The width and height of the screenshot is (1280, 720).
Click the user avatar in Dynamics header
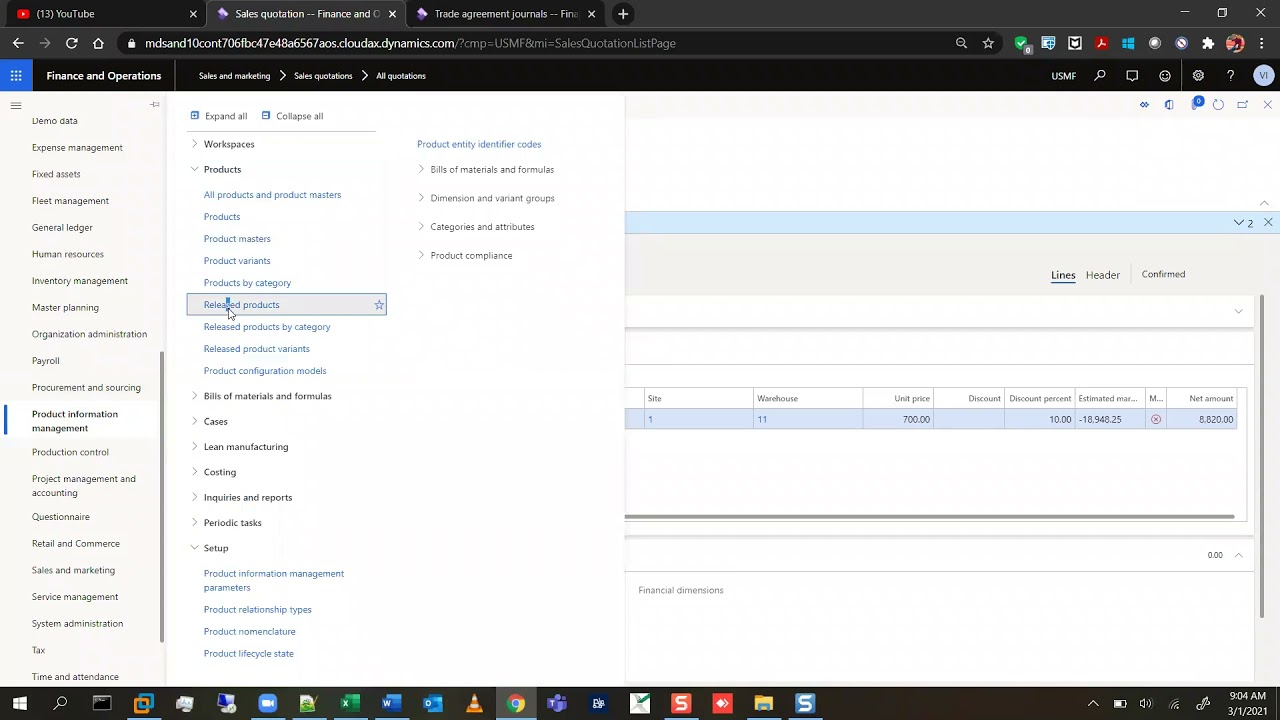click(x=1264, y=76)
